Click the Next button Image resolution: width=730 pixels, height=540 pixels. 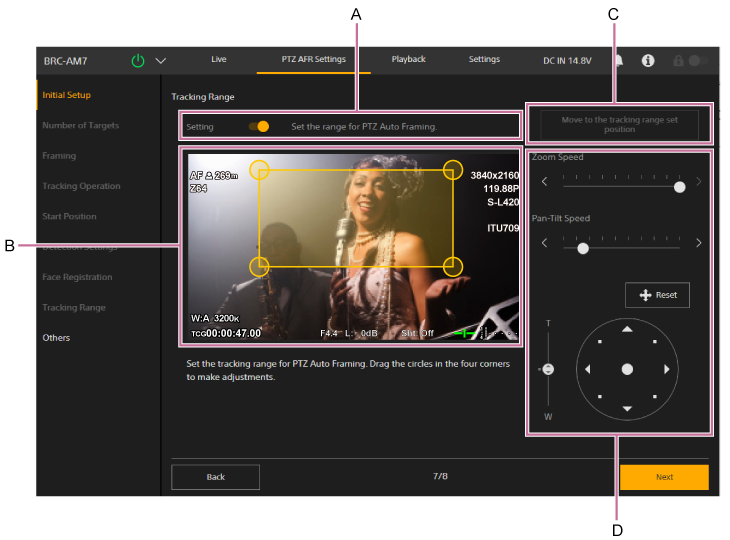(x=664, y=477)
